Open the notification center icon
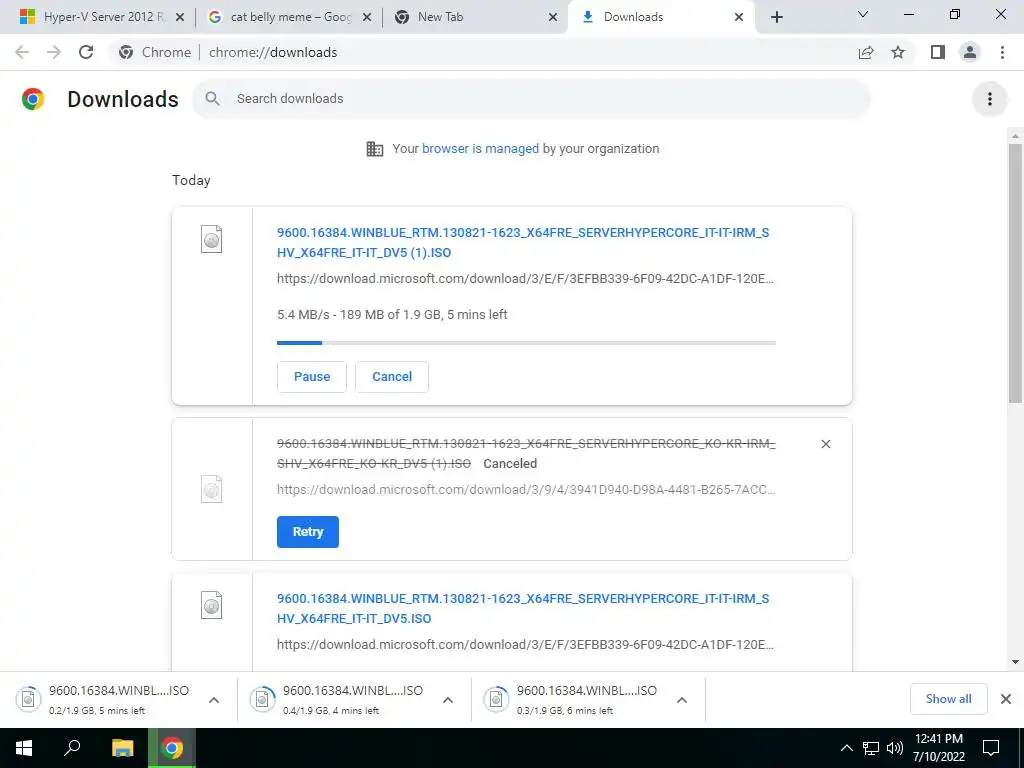Image resolution: width=1024 pixels, height=768 pixels. click(991, 748)
